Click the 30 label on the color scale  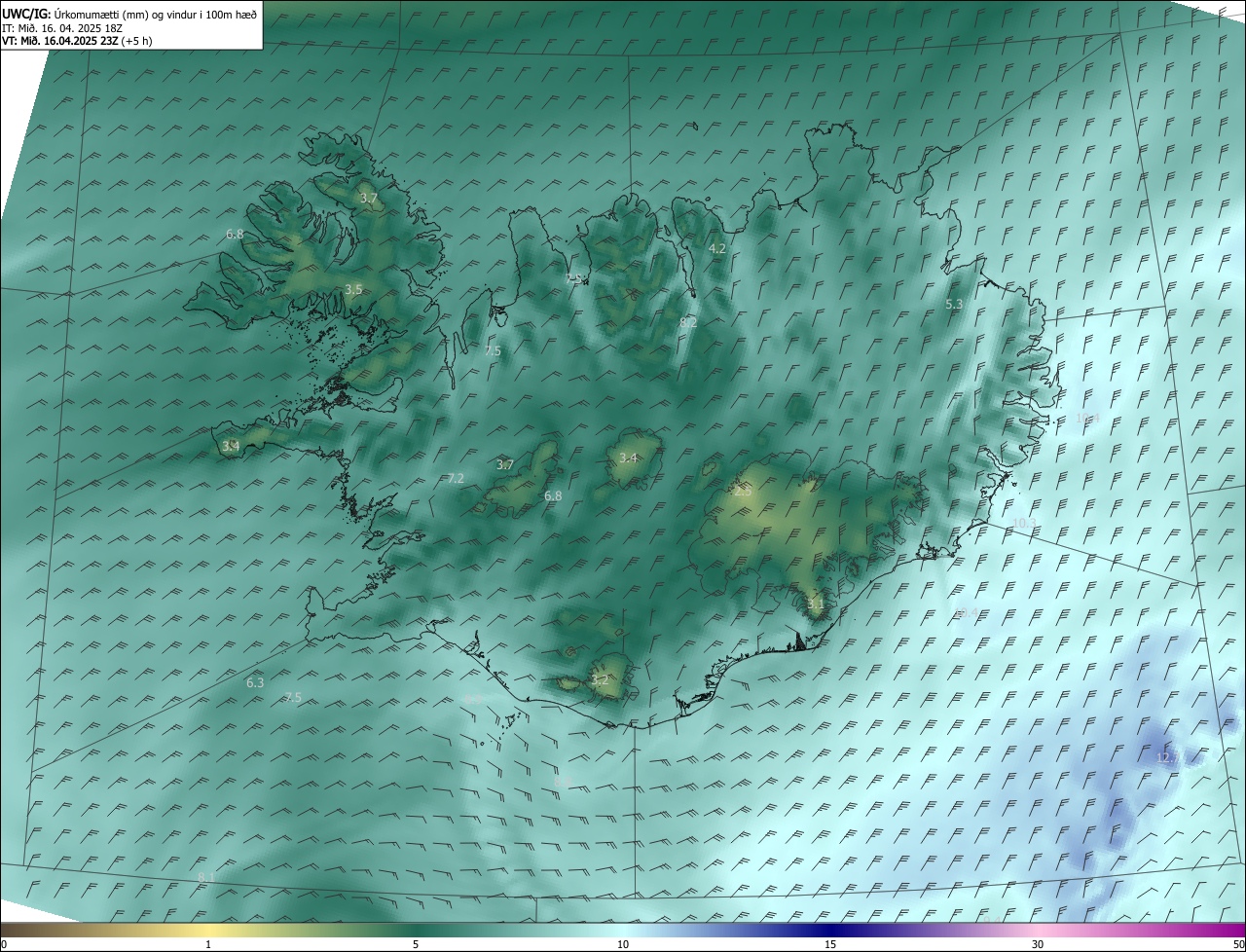tap(1038, 944)
